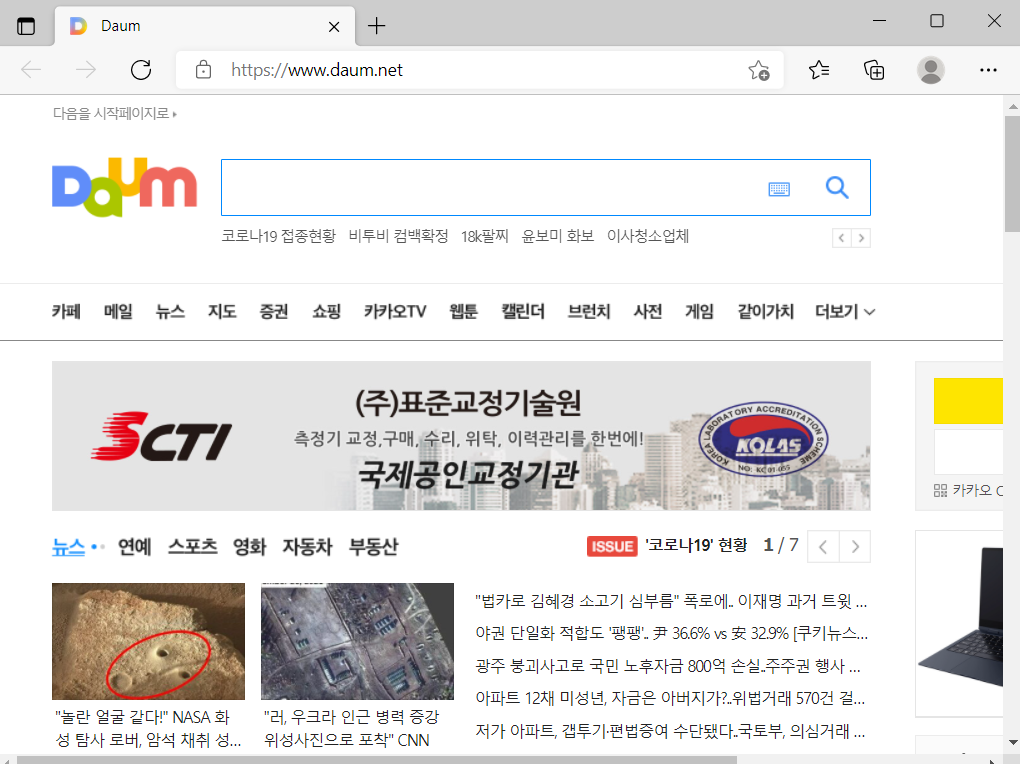Open a new tab with plus button
The image size is (1020, 764).
(377, 26)
